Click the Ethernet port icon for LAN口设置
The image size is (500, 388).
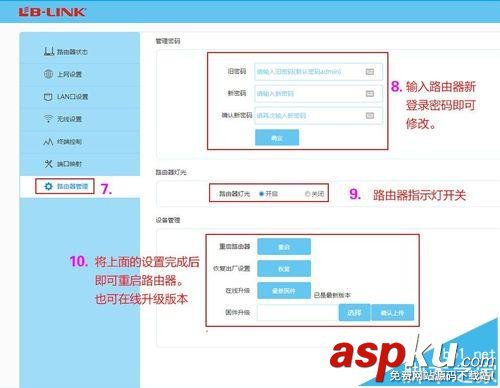(48, 97)
